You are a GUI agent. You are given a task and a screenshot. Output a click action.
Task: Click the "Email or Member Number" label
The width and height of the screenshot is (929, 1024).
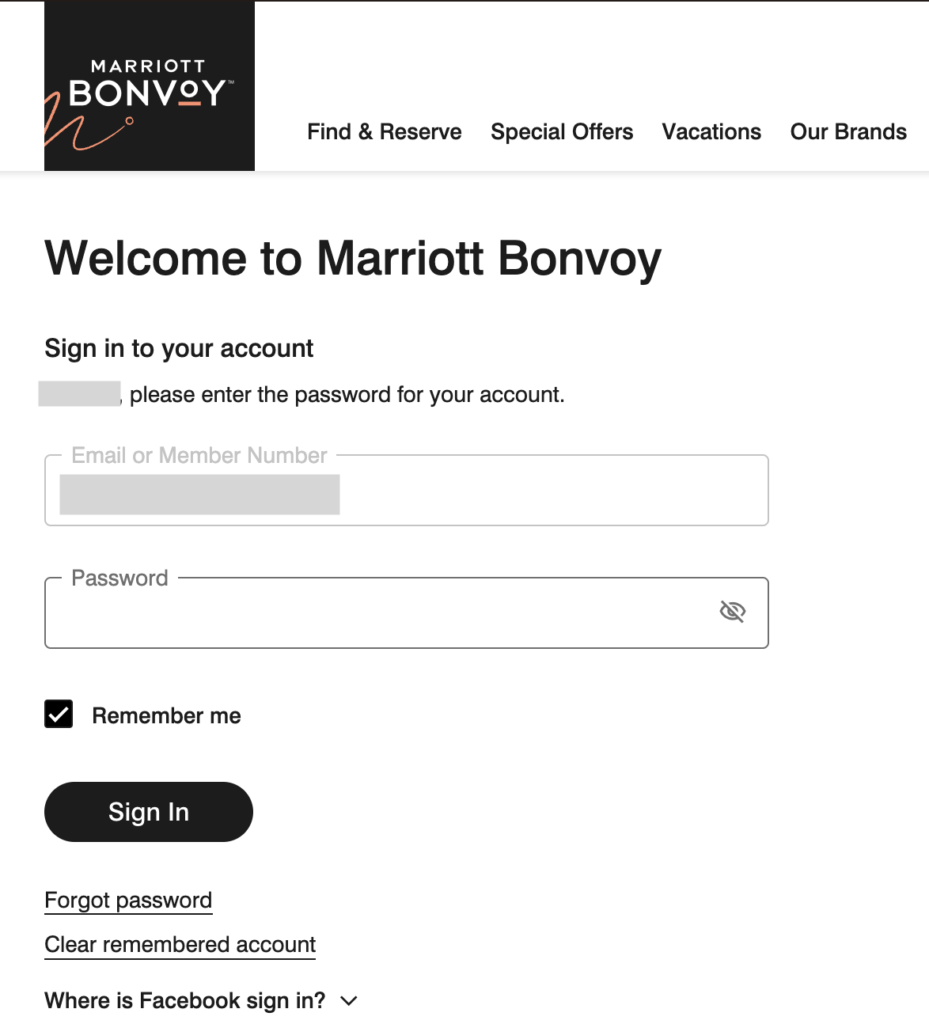[x=199, y=456]
